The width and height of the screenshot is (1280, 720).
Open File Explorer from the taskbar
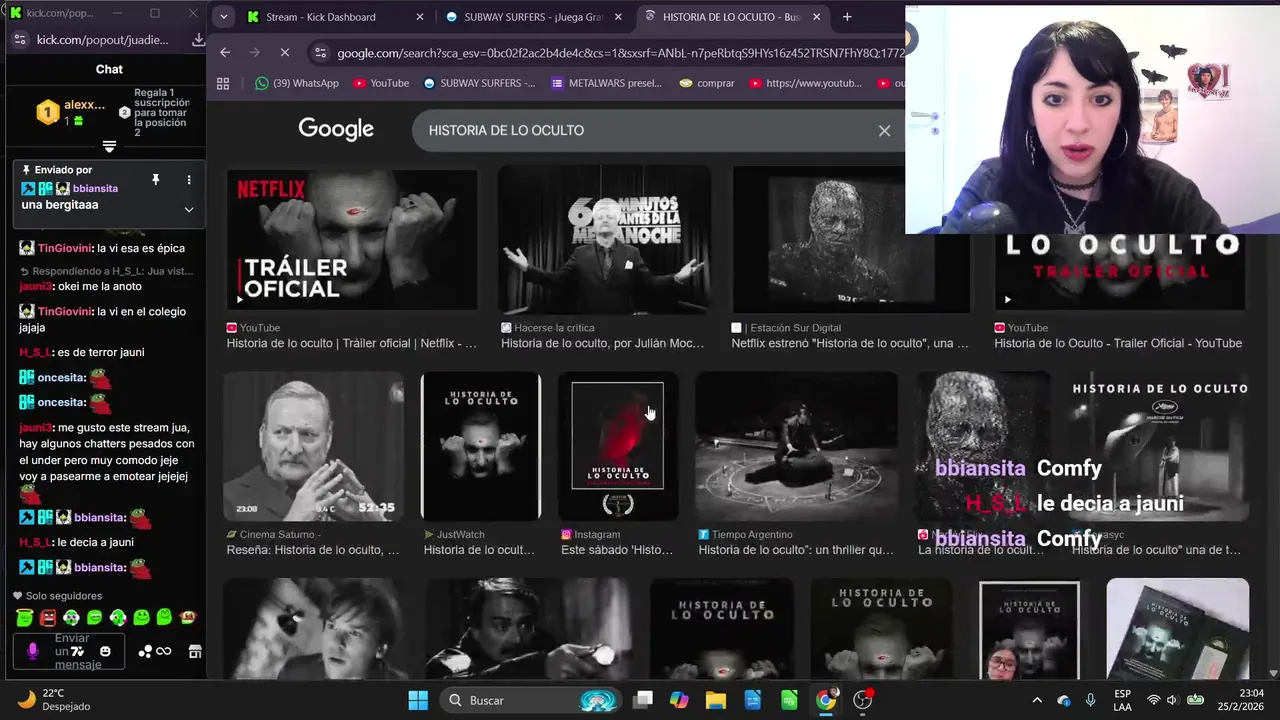716,700
